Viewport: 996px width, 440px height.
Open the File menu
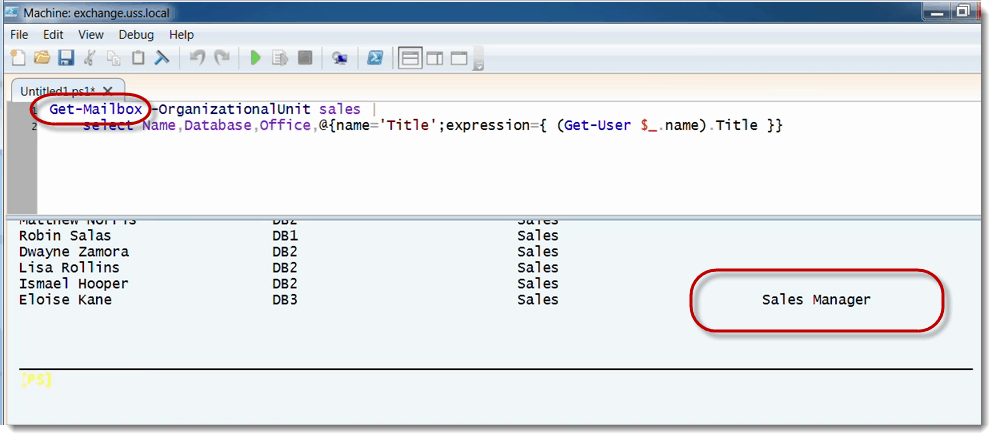tap(19, 34)
